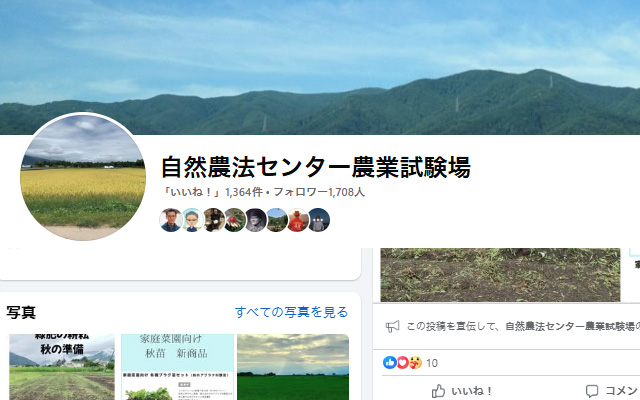This screenshot has height=400, width=640.
Task: Click the cartoon face follower avatar
Action: point(193,220)
